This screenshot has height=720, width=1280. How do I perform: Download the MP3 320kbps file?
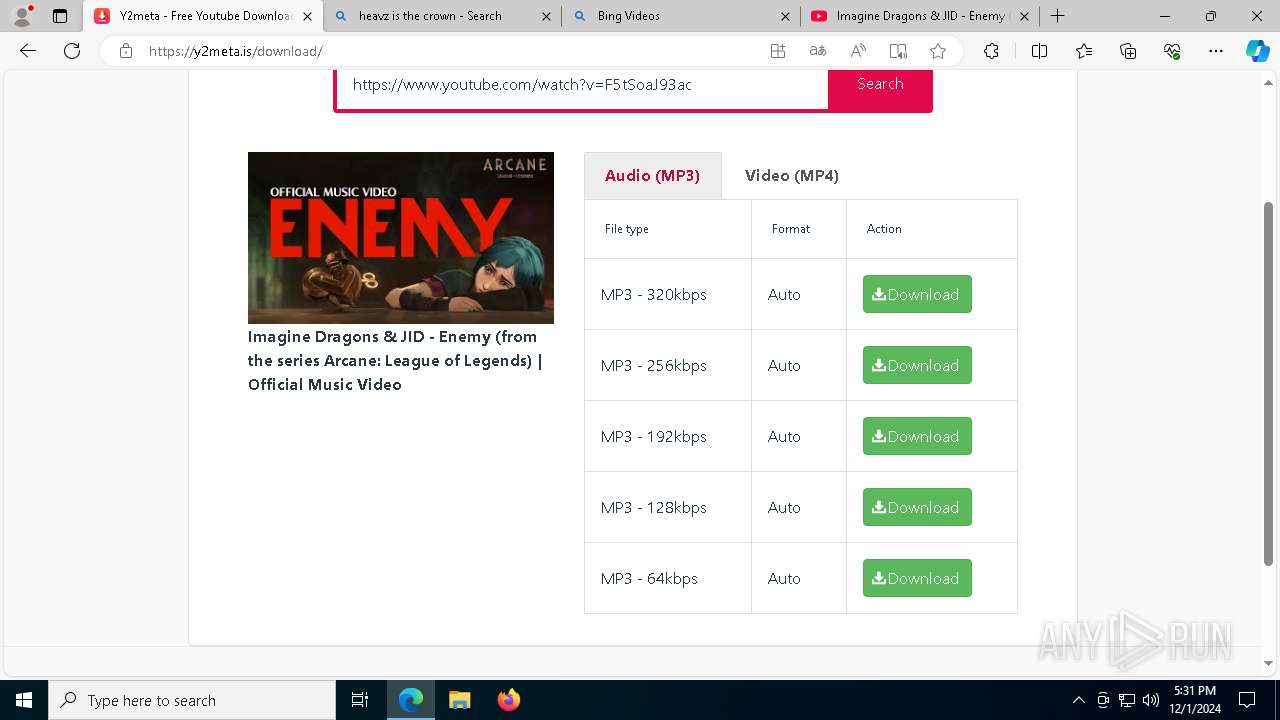tap(917, 294)
